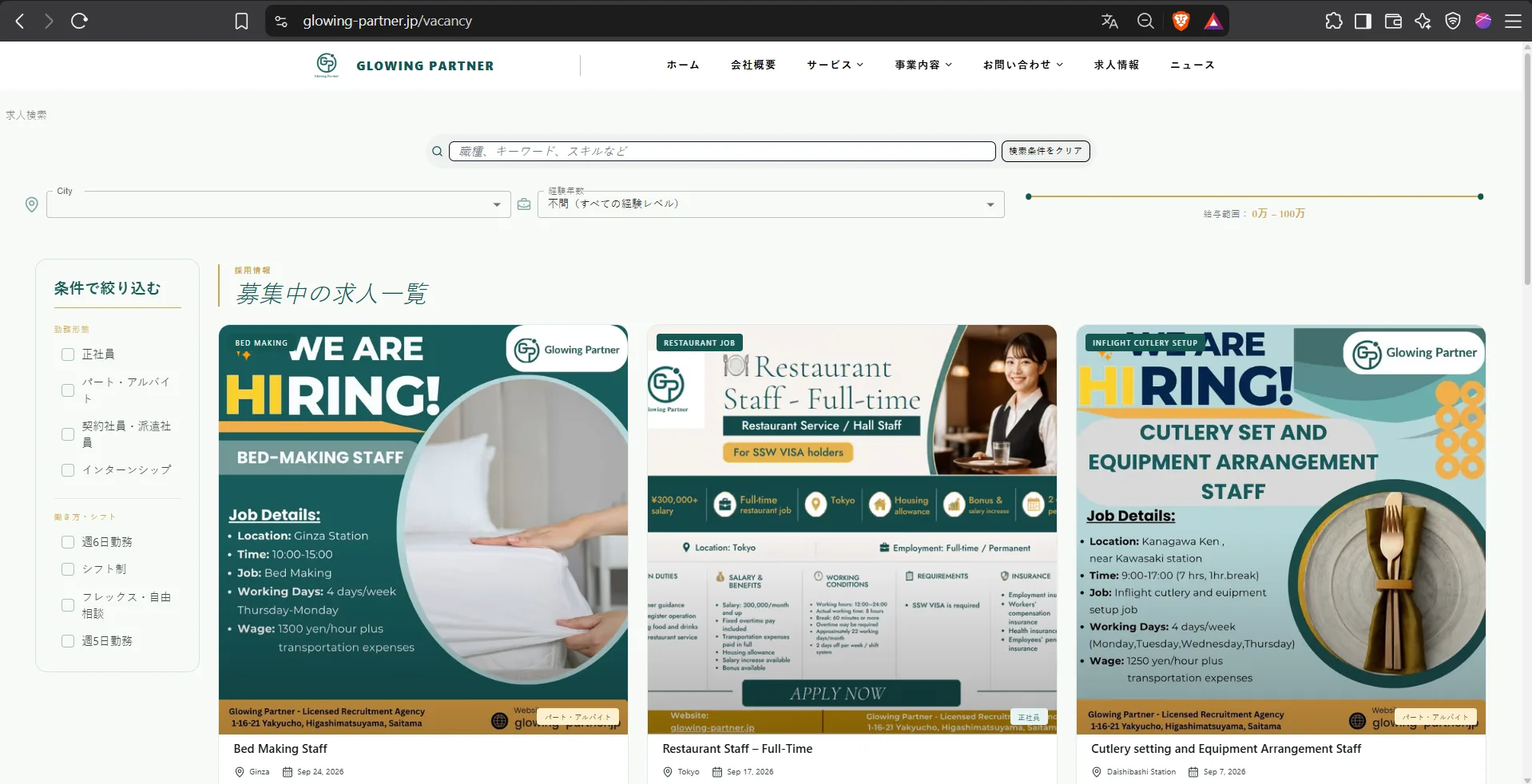
Task: Open site settings icon in address bar
Action: (x=281, y=22)
